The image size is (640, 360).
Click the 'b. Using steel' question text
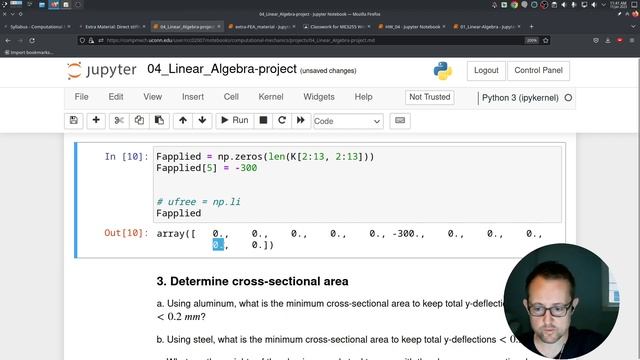tap(338, 340)
